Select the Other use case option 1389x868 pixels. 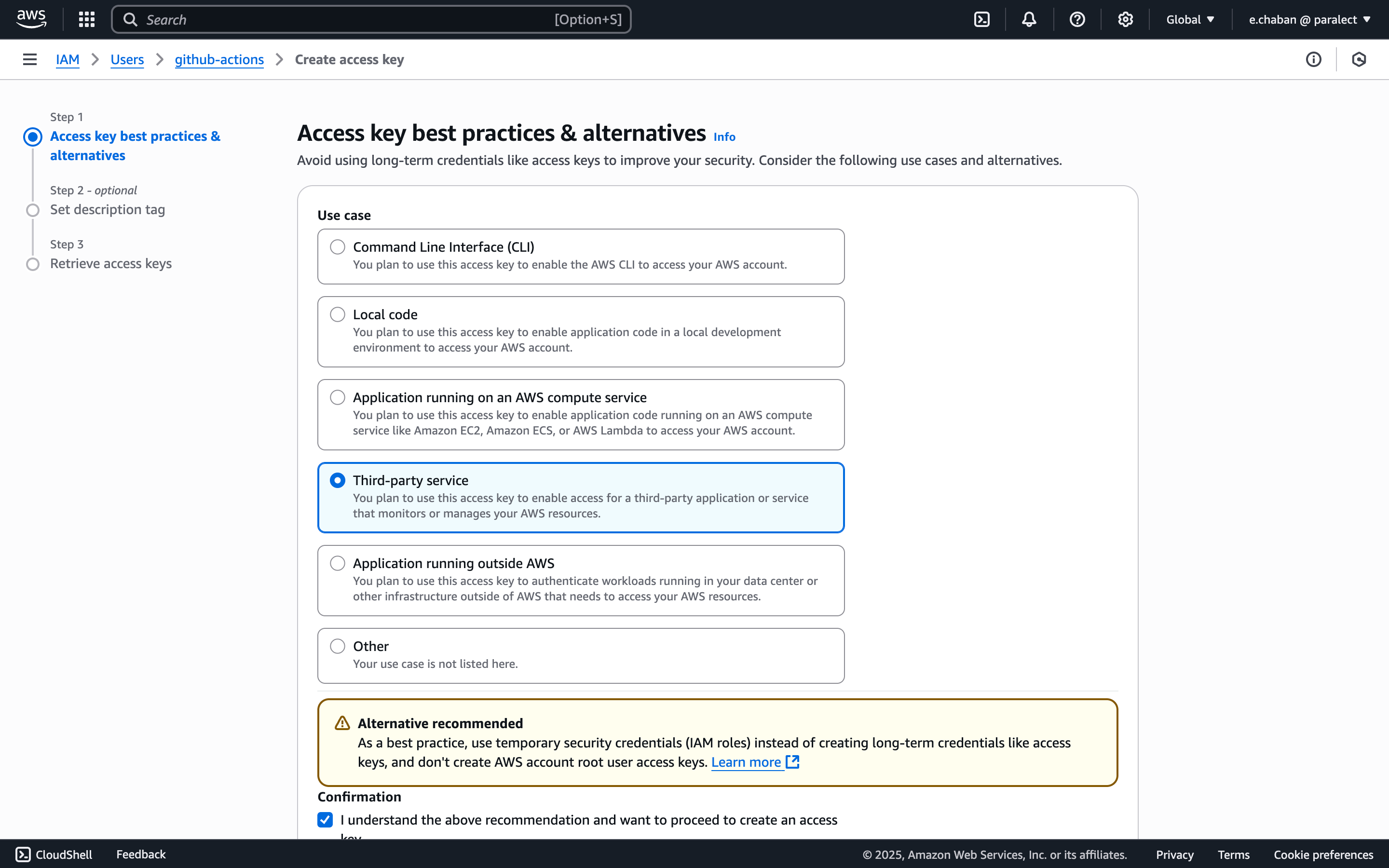click(338, 646)
